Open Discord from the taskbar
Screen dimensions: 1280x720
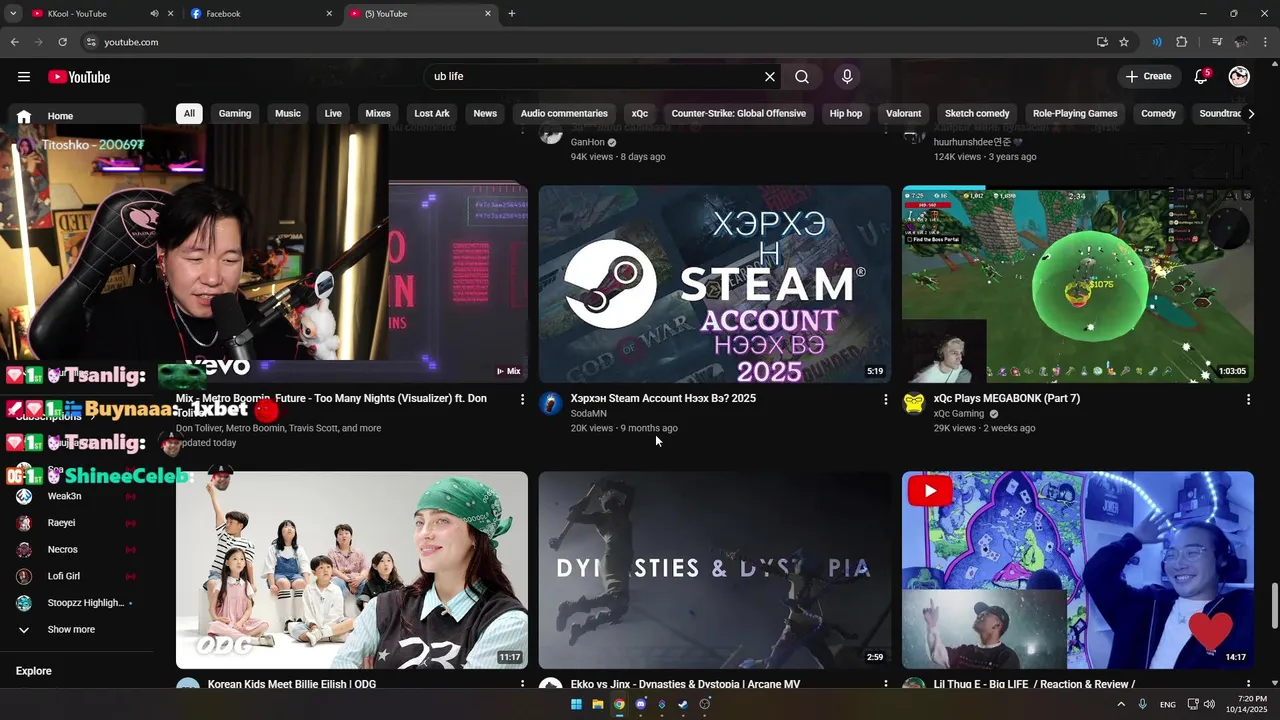pos(641,704)
